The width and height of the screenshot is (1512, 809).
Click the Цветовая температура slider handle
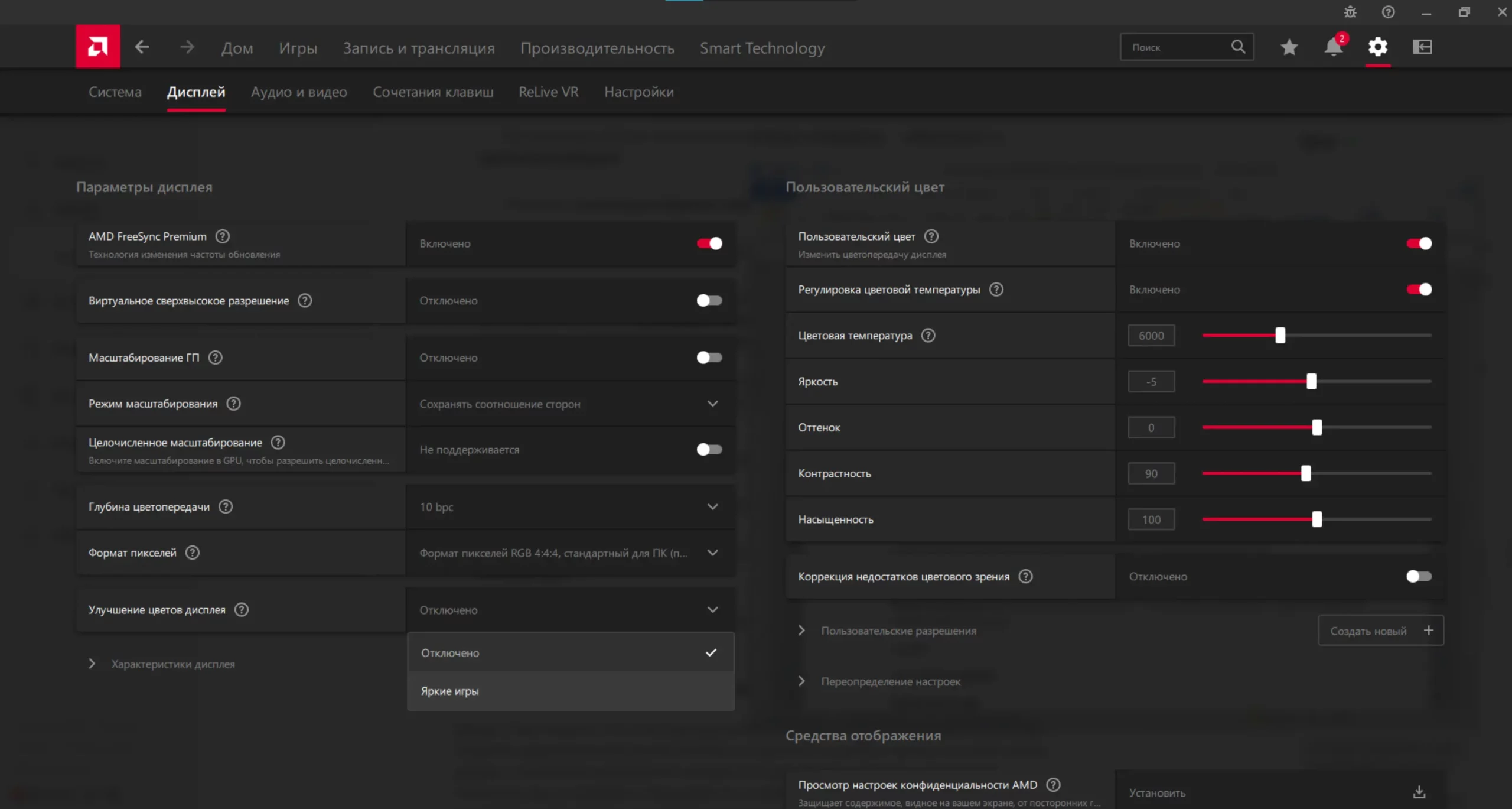(x=1280, y=336)
